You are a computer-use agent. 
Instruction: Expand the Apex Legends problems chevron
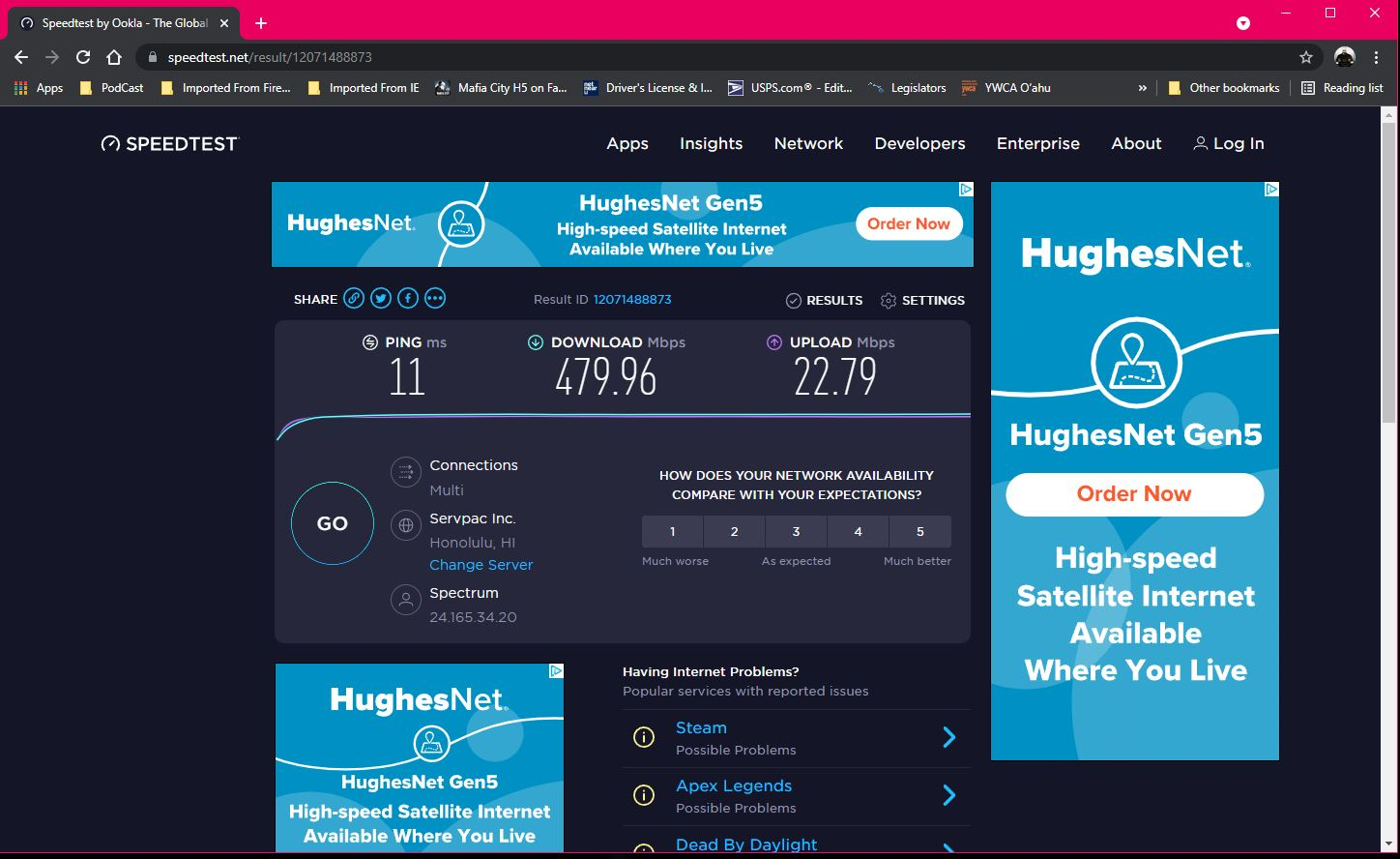(x=949, y=795)
